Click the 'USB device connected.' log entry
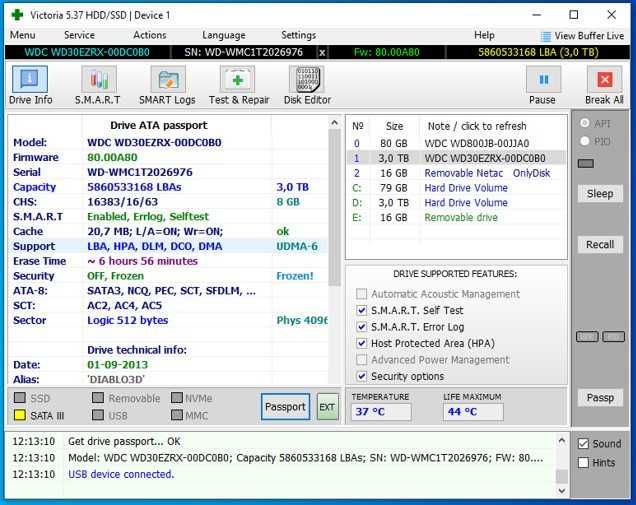The width and height of the screenshot is (636, 505). (x=121, y=474)
